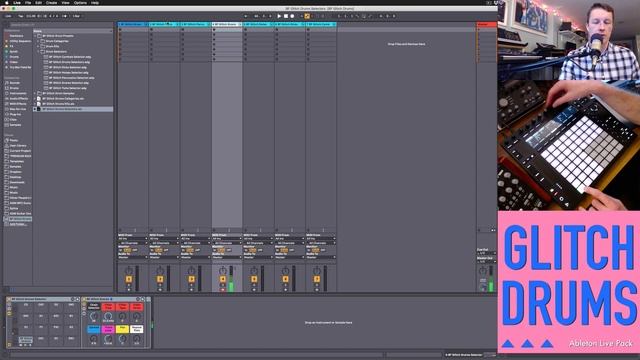Open the Options menu
The height and width of the screenshot is (360, 640).
point(80,2)
